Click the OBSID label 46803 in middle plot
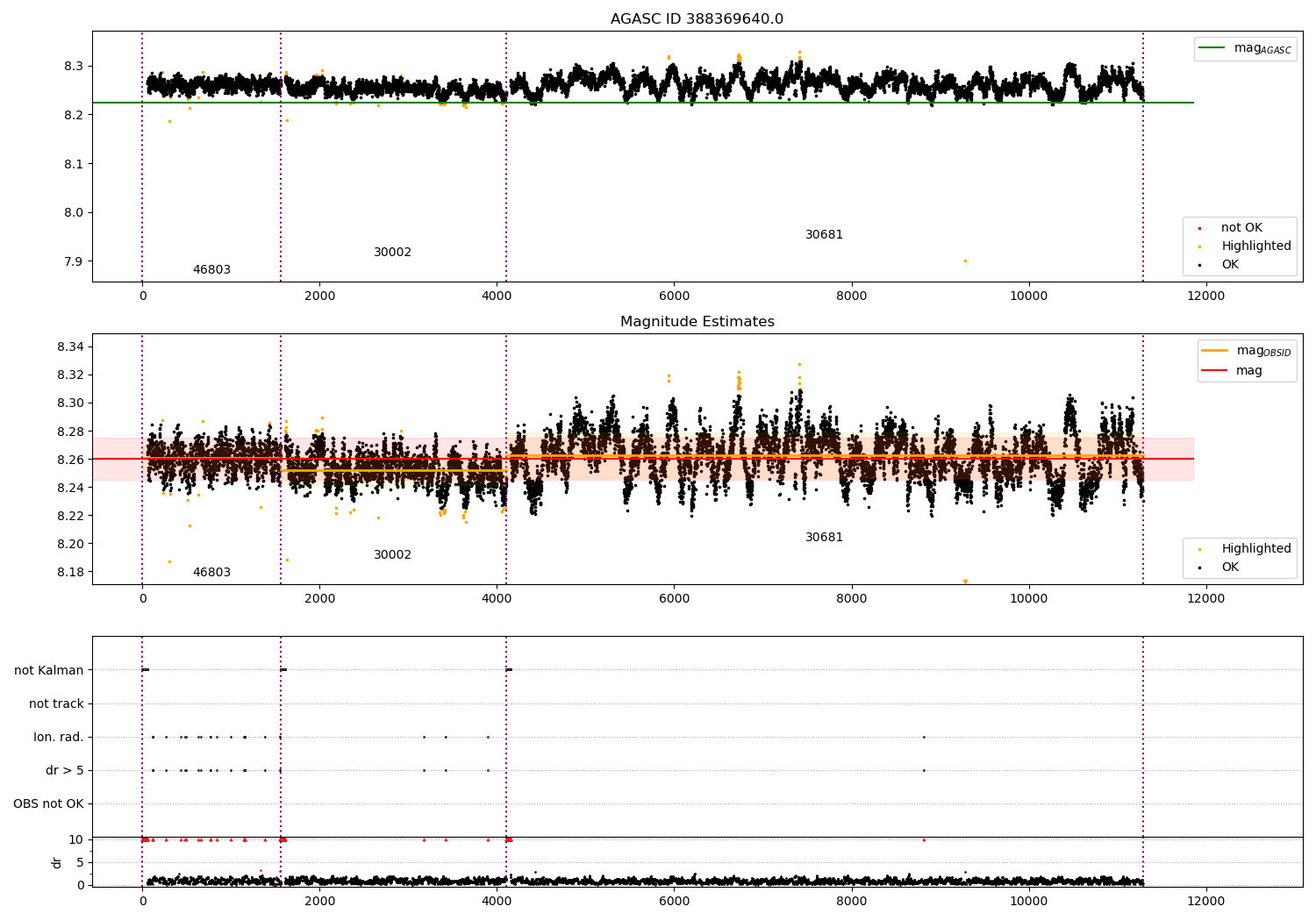Viewport: 1316px width, 921px height. click(211, 573)
